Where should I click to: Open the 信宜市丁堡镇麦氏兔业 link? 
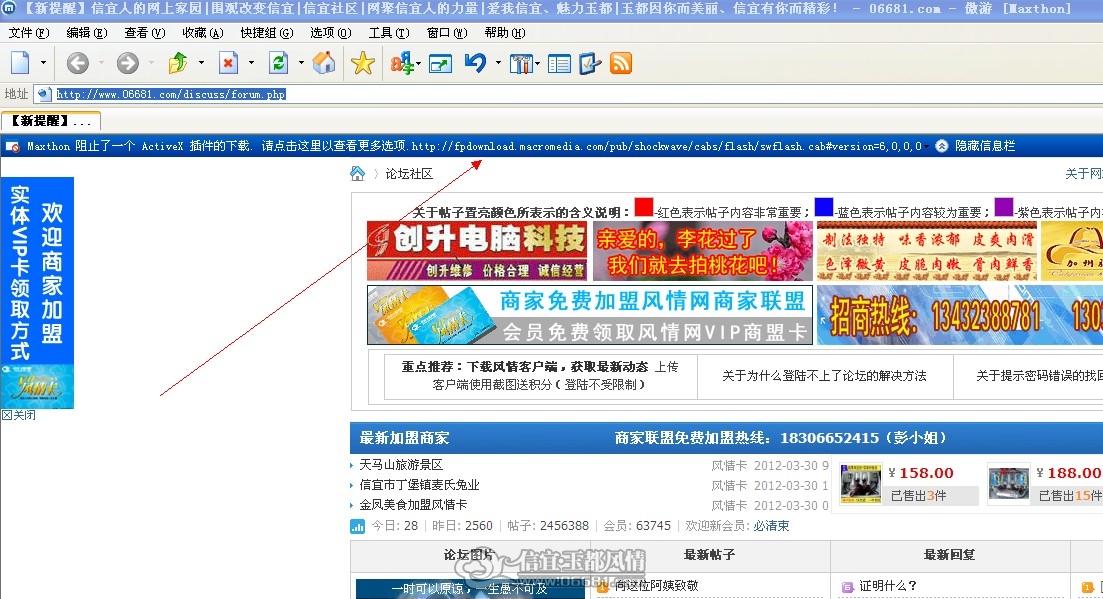coord(419,484)
